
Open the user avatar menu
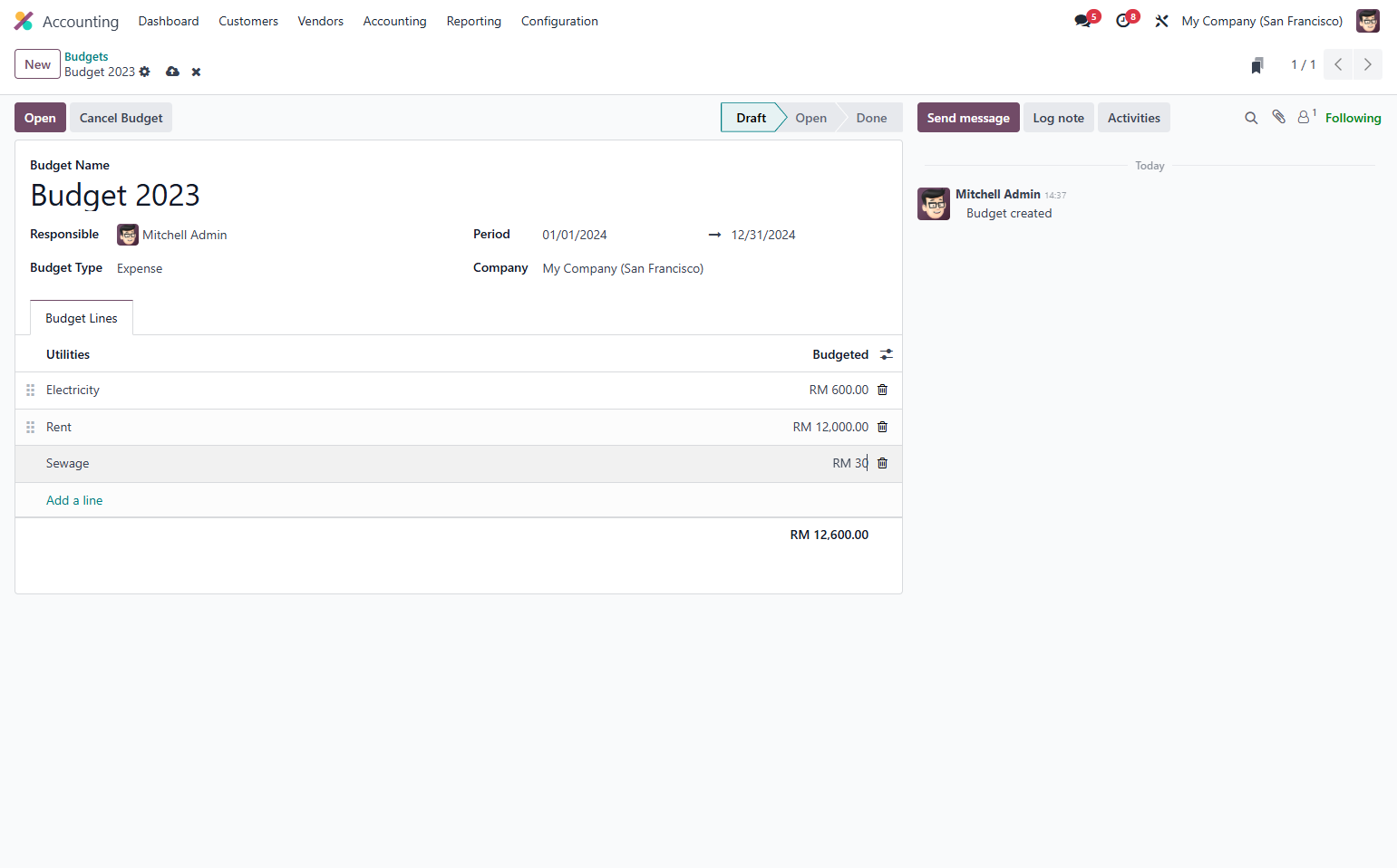tap(1367, 21)
